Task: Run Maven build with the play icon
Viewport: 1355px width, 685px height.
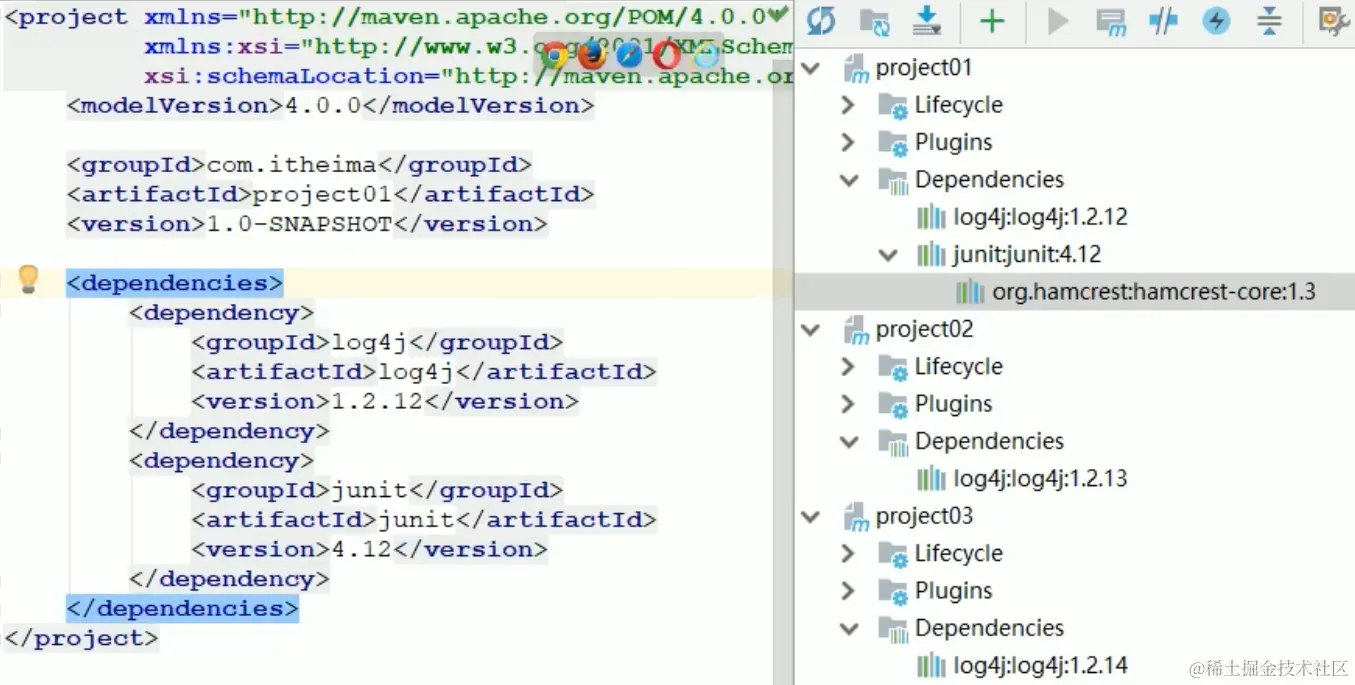Action: click(1058, 21)
